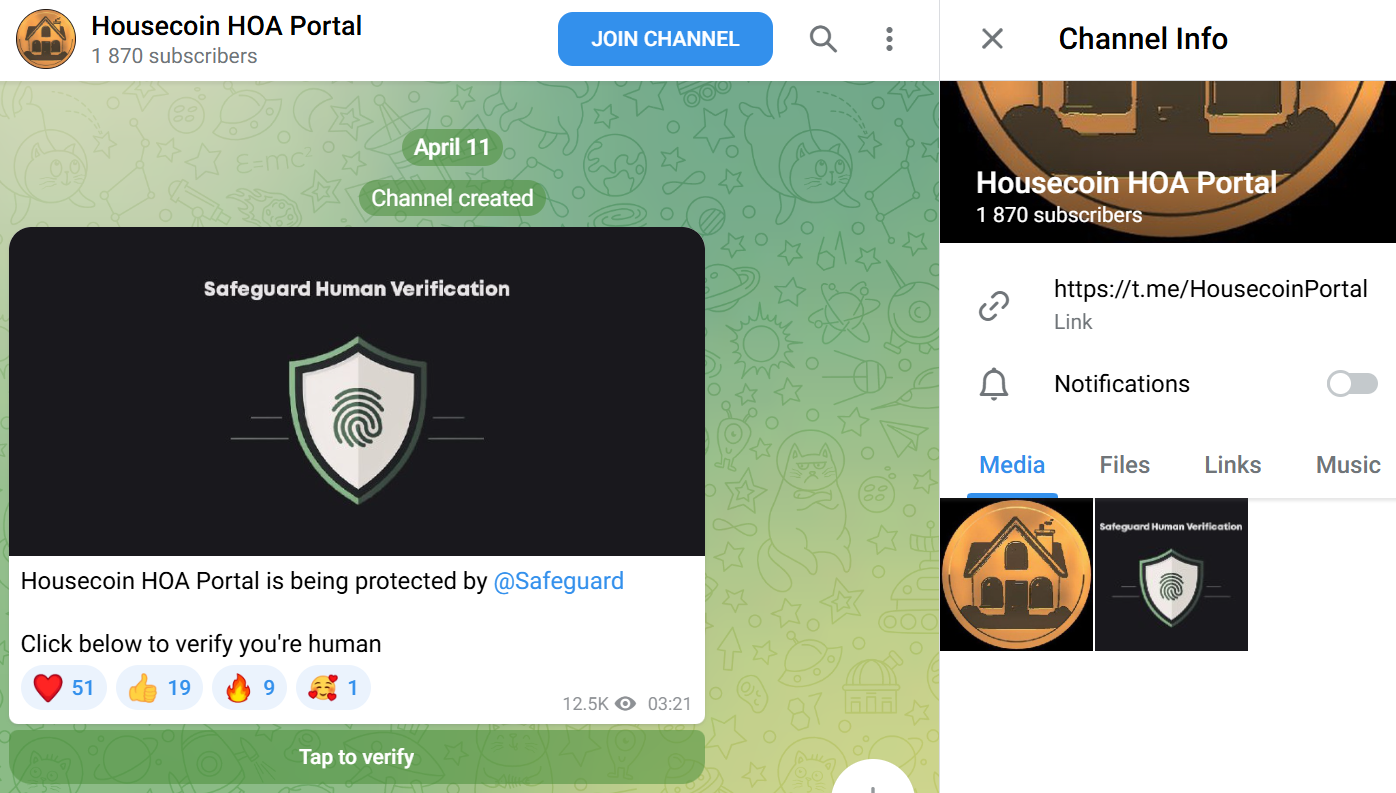Tap to verify button
The width and height of the screenshot is (1396, 793).
[x=357, y=757]
